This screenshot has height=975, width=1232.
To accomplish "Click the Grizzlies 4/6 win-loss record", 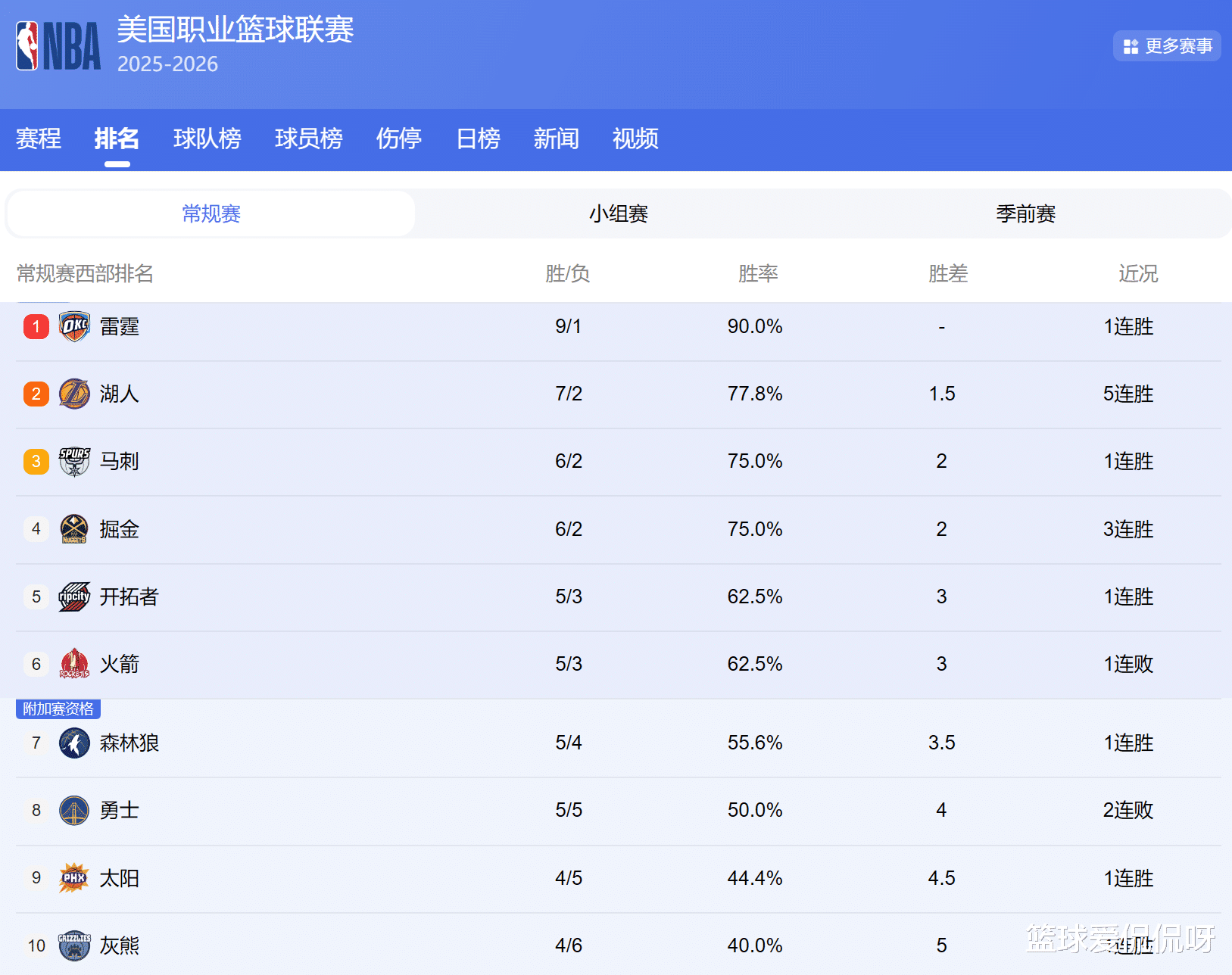I will [x=569, y=945].
